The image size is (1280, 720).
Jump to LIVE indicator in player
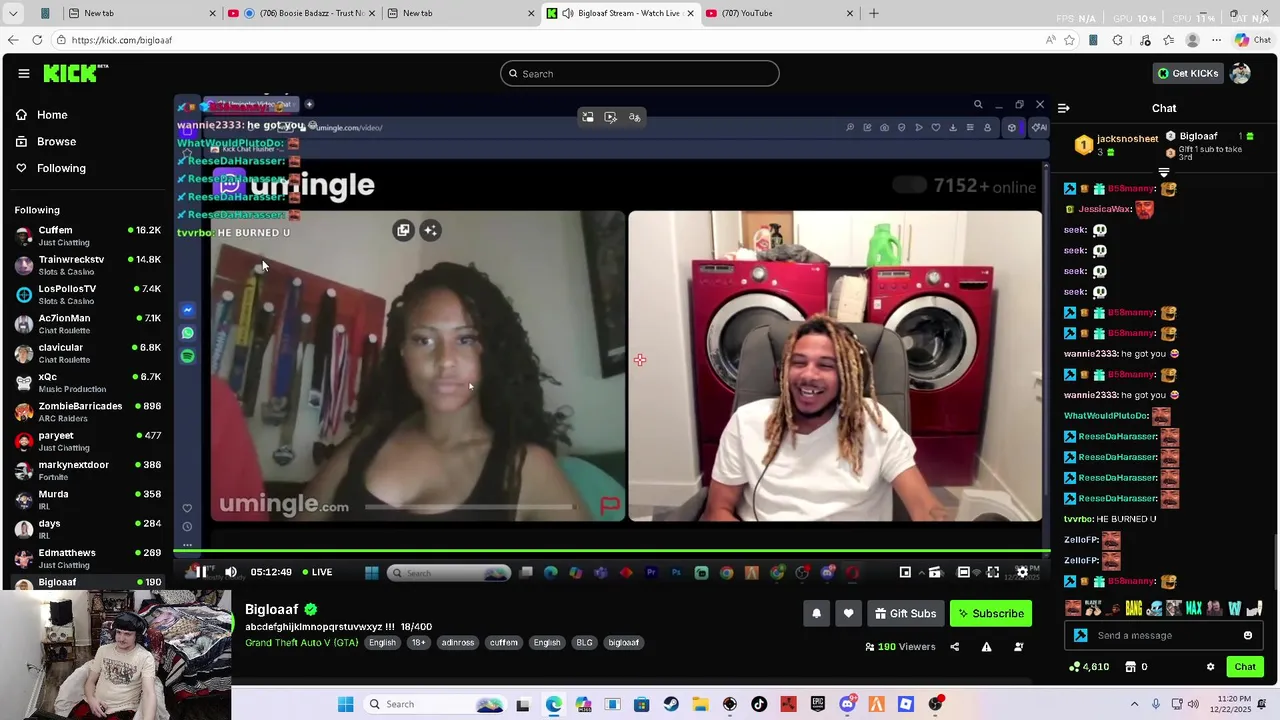pos(318,572)
